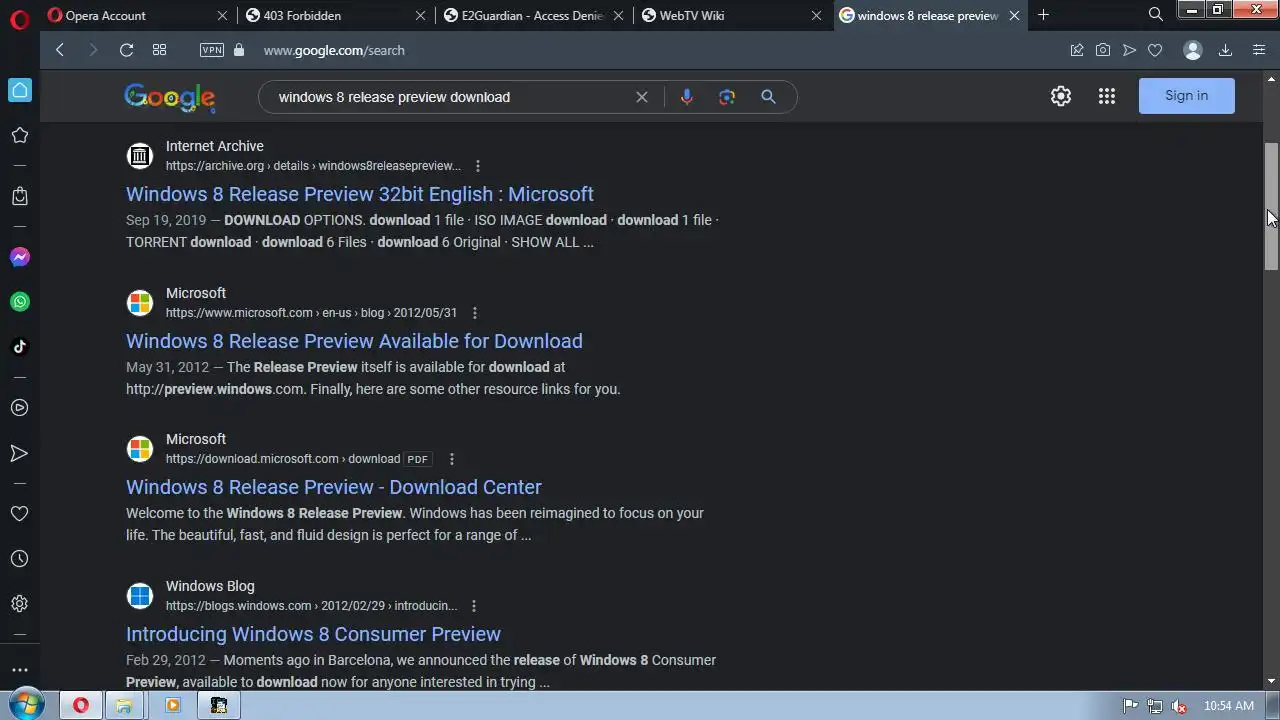Screen dimensions: 1280x720
Task: Search by image with Google Lens icon
Action: [727, 97]
